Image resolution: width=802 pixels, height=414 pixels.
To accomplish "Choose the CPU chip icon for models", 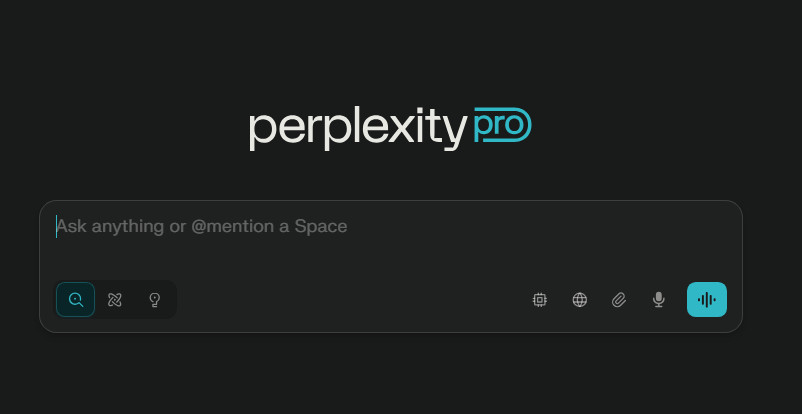I will pyautogui.click(x=540, y=299).
